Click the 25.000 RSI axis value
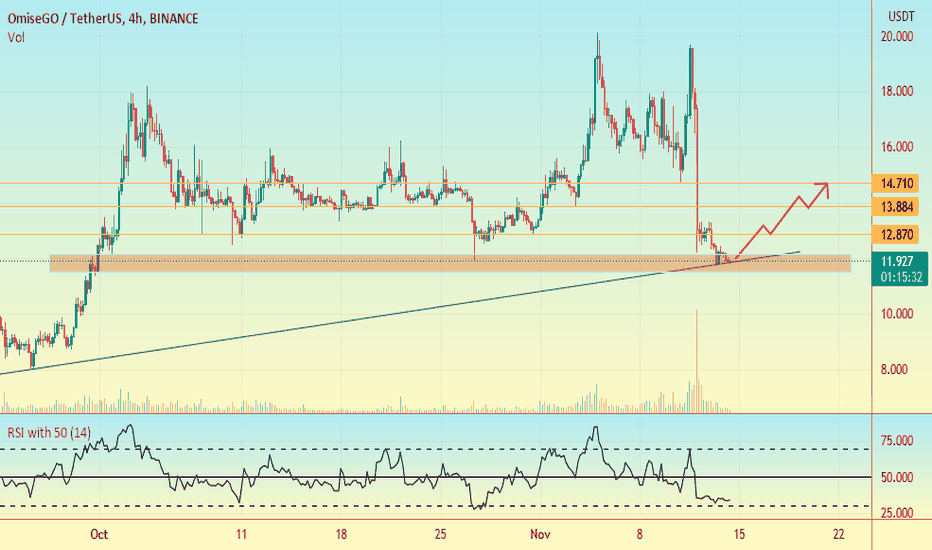932x550 pixels. pos(896,513)
